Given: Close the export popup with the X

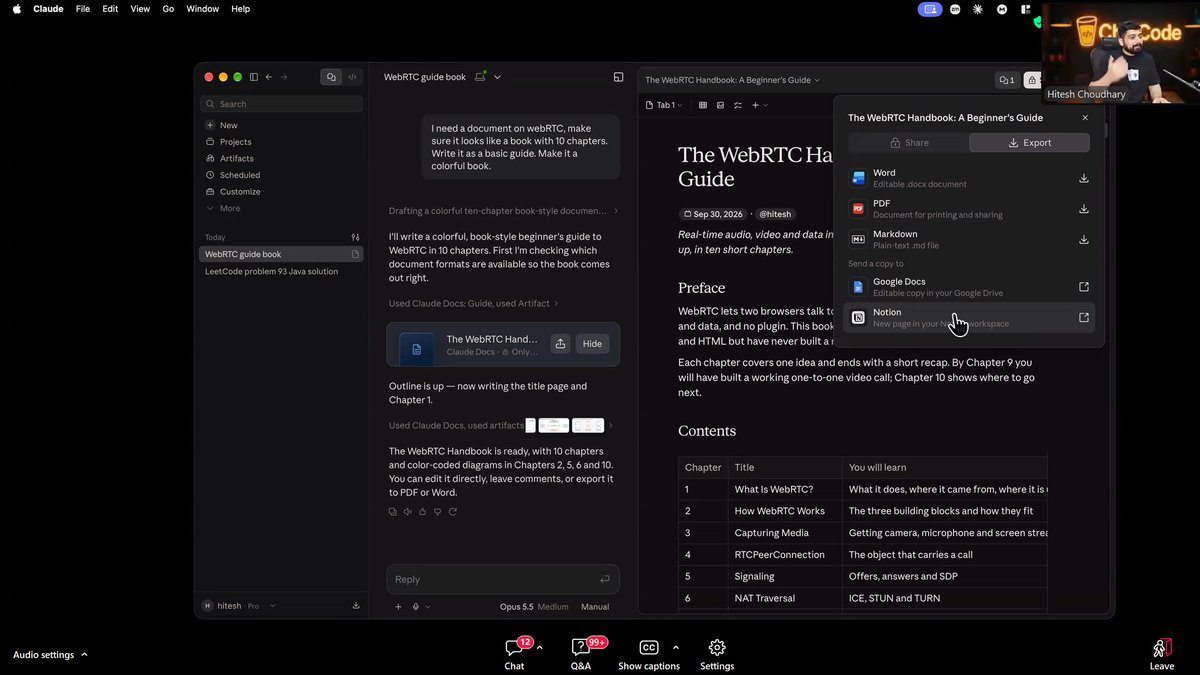Looking at the screenshot, I should pos(1085,118).
